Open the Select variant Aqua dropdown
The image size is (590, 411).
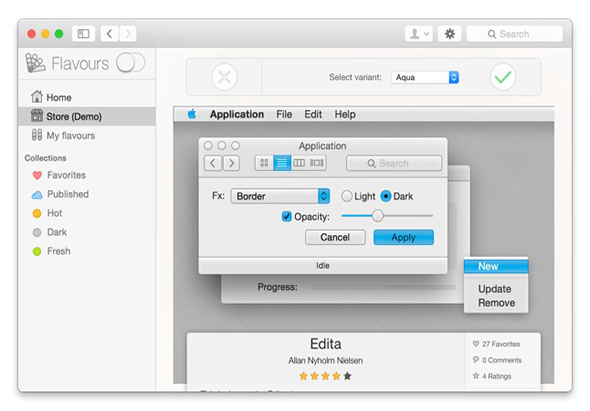[x=425, y=77]
